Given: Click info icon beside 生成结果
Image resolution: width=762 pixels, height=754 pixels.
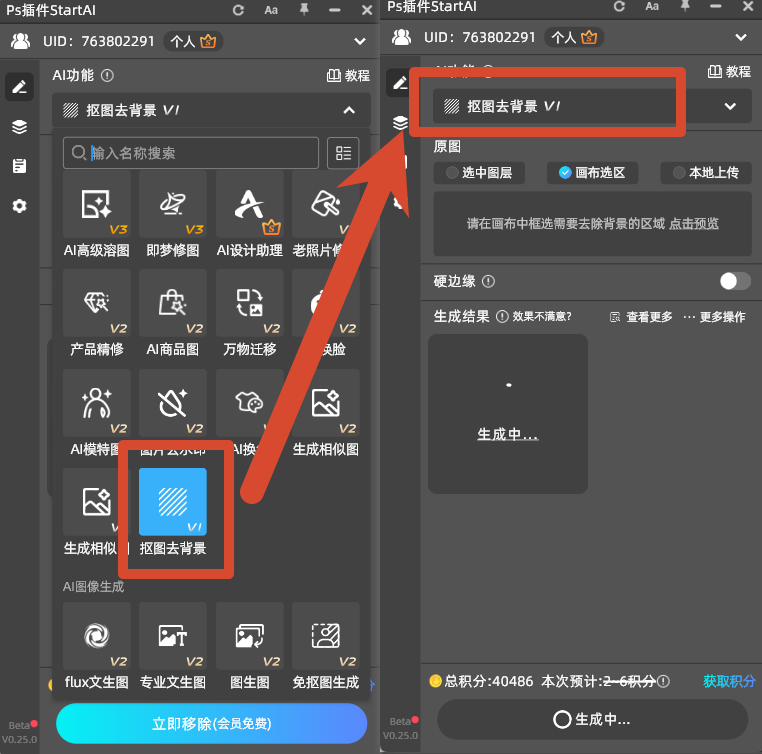Looking at the screenshot, I should [502, 317].
